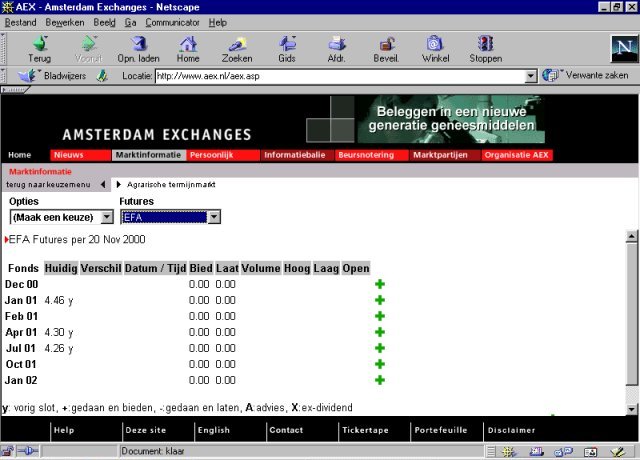The height and width of the screenshot is (460, 640).
Task: Stop loading with the Stoppen traffic light
Action: point(485,43)
